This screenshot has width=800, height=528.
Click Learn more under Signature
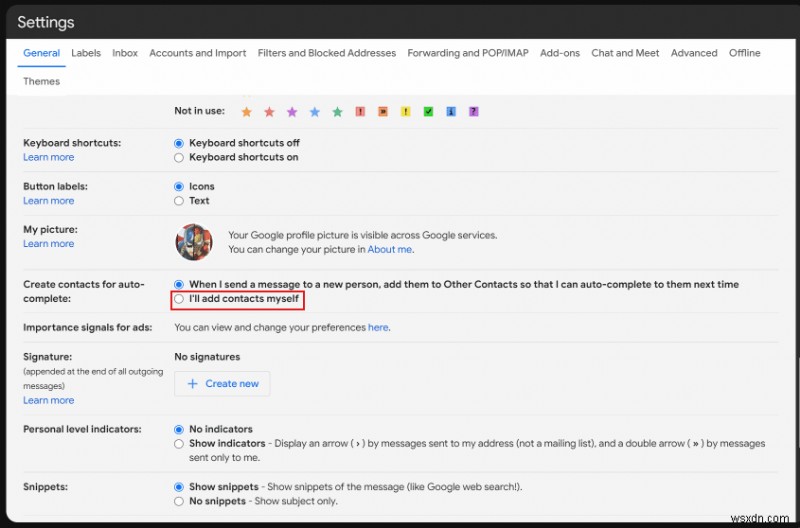[48, 400]
